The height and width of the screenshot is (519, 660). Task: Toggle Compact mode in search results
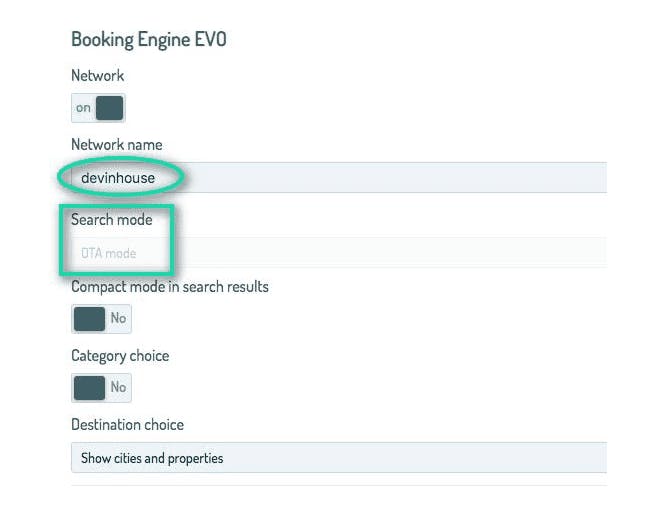pyautogui.click(x=101, y=319)
